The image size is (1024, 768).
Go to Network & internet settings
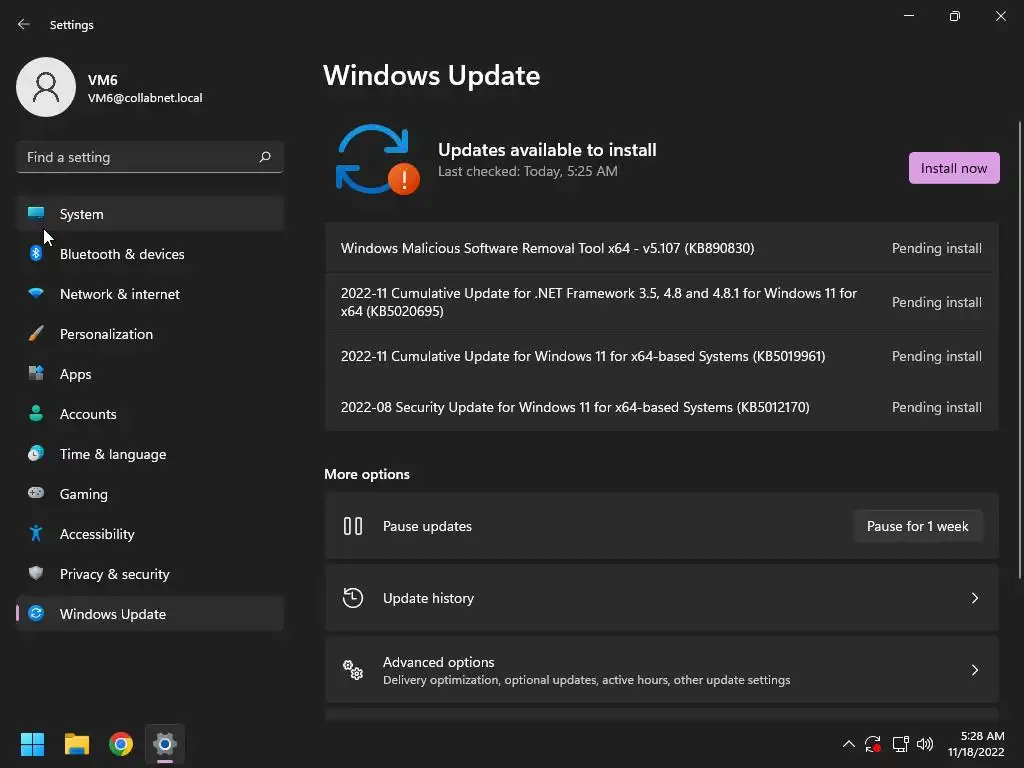click(x=150, y=293)
